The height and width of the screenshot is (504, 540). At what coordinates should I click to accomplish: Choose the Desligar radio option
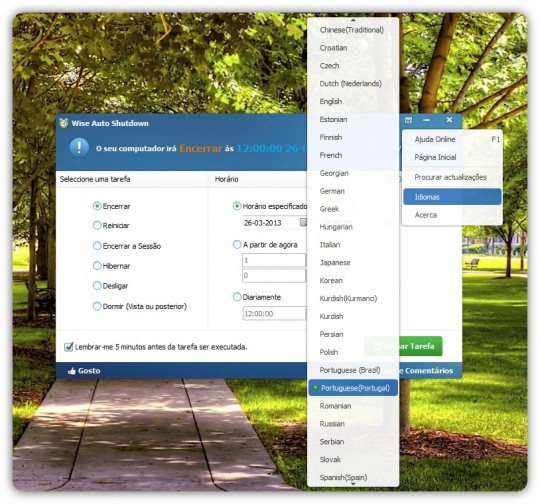97,286
